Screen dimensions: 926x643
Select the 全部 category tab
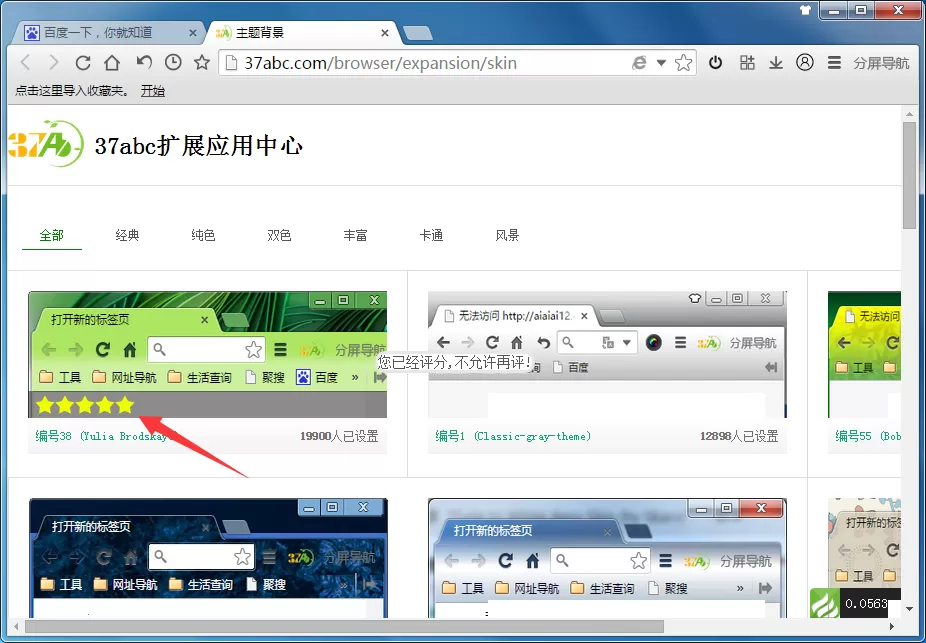(51, 236)
